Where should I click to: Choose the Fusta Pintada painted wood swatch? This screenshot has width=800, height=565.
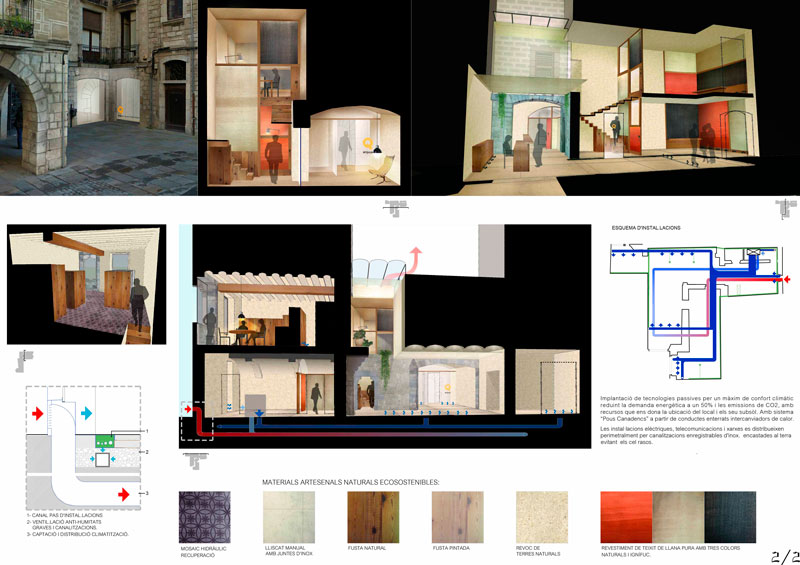(x=458, y=517)
